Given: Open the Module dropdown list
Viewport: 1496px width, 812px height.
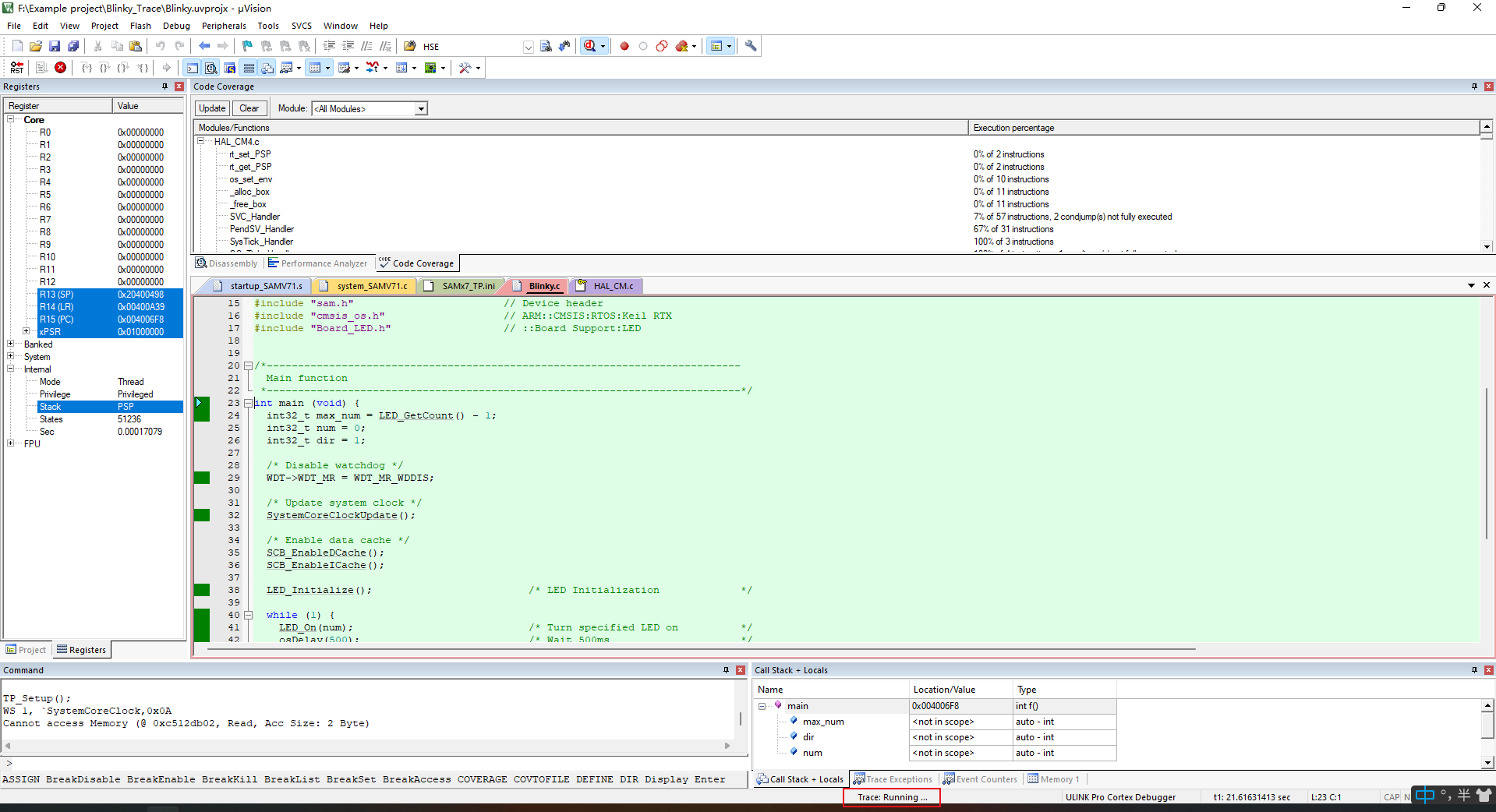Looking at the screenshot, I should click(421, 109).
